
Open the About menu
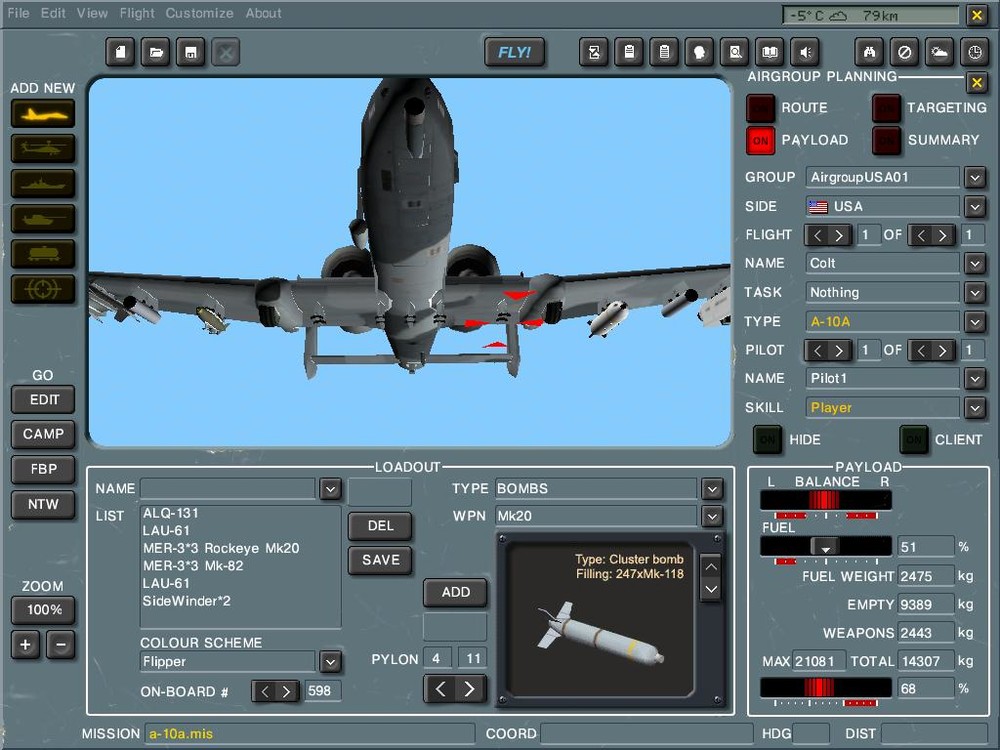click(263, 13)
